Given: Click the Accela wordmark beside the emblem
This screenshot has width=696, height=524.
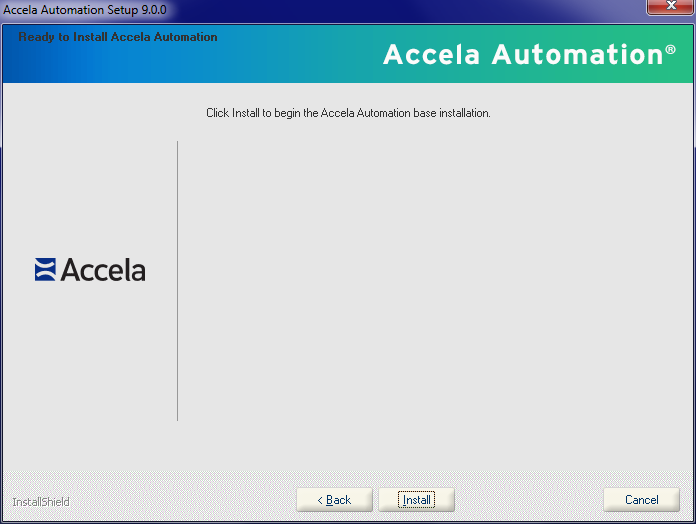Looking at the screenshot, I should [103, 270].
